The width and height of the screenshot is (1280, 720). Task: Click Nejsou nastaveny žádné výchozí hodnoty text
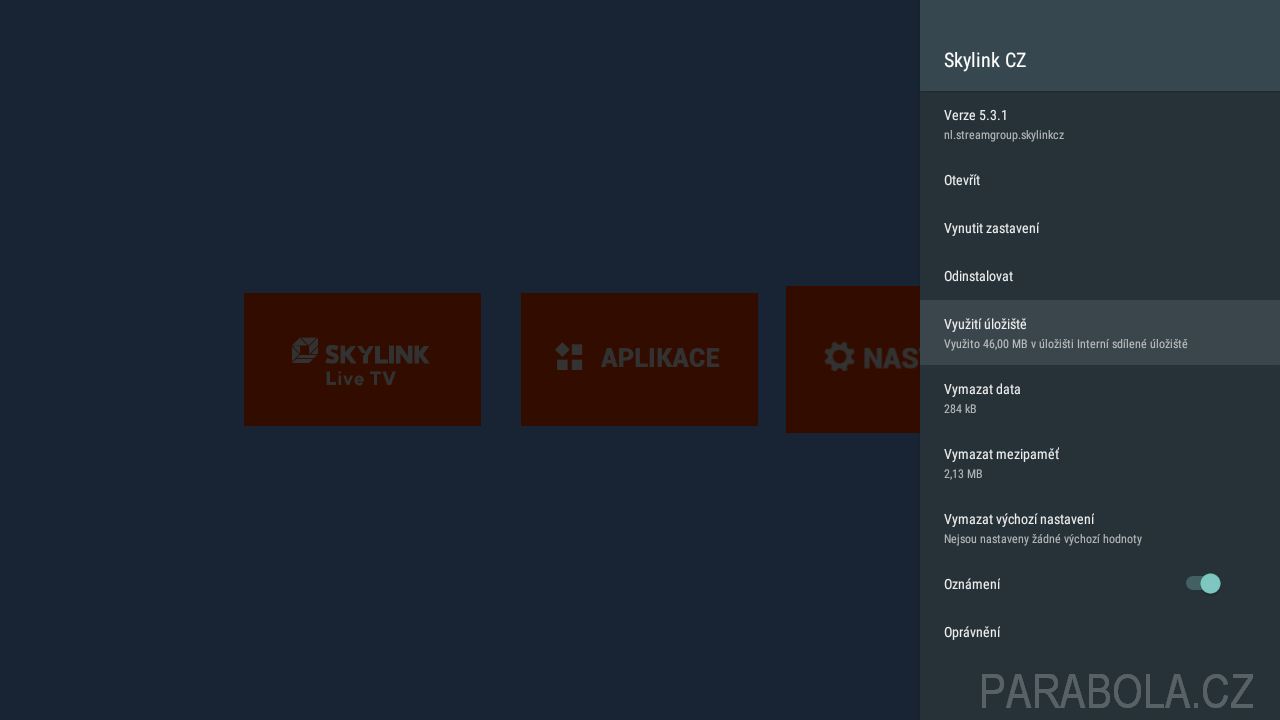(x=1043, y=539)
